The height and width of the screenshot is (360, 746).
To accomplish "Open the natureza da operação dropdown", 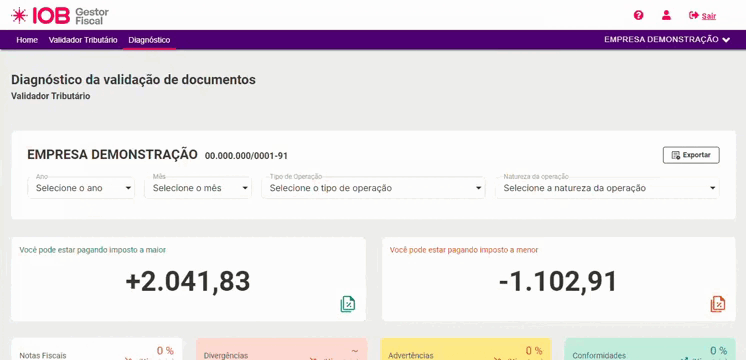I will [x=608, y=188].
